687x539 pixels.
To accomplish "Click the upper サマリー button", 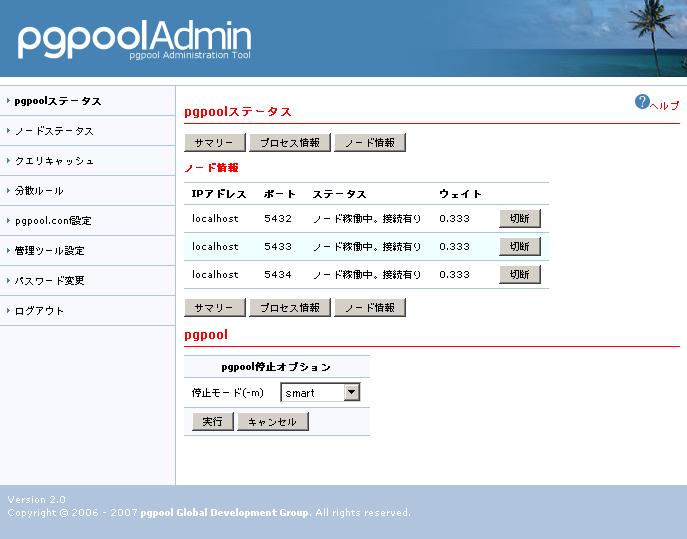I will pyautogui.click(x=215, y=143).
